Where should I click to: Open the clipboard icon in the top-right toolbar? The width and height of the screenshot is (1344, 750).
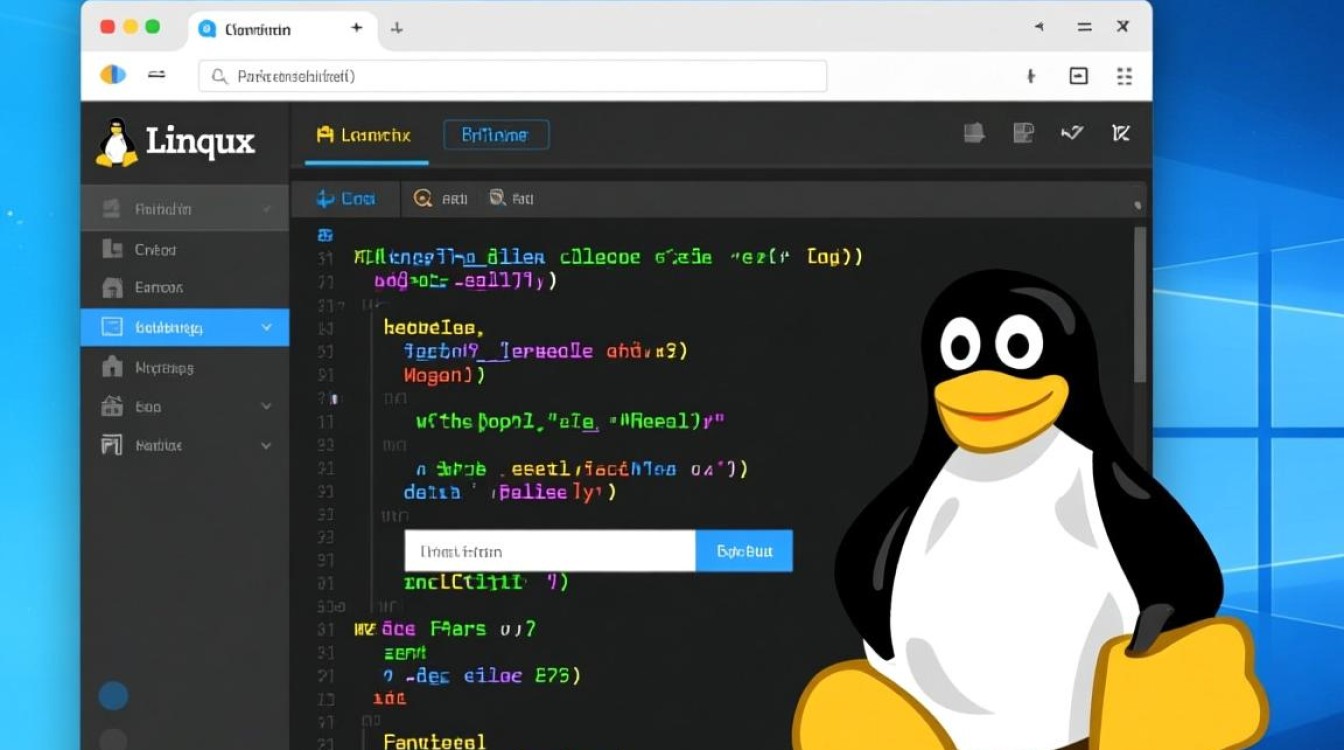[1023, 132]
